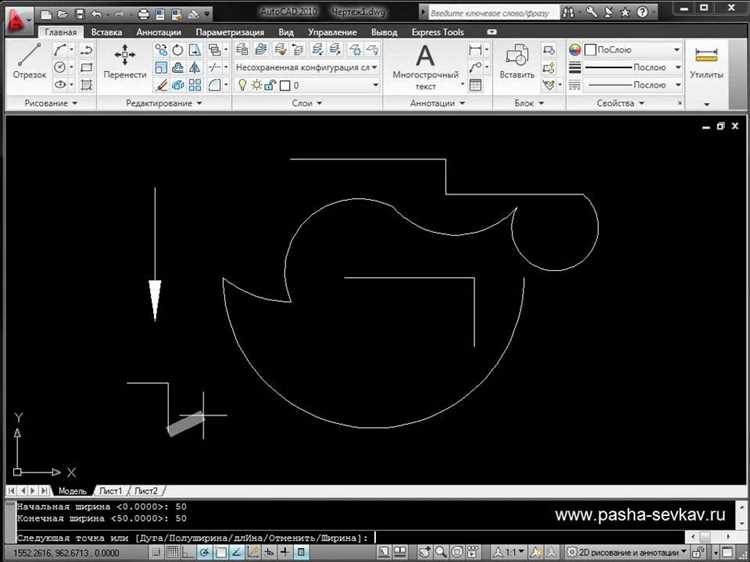This screenshot has width=750, height=562.
Task: Click the Print icon in quick access toolbar
Action: click(x=144, y=14)
